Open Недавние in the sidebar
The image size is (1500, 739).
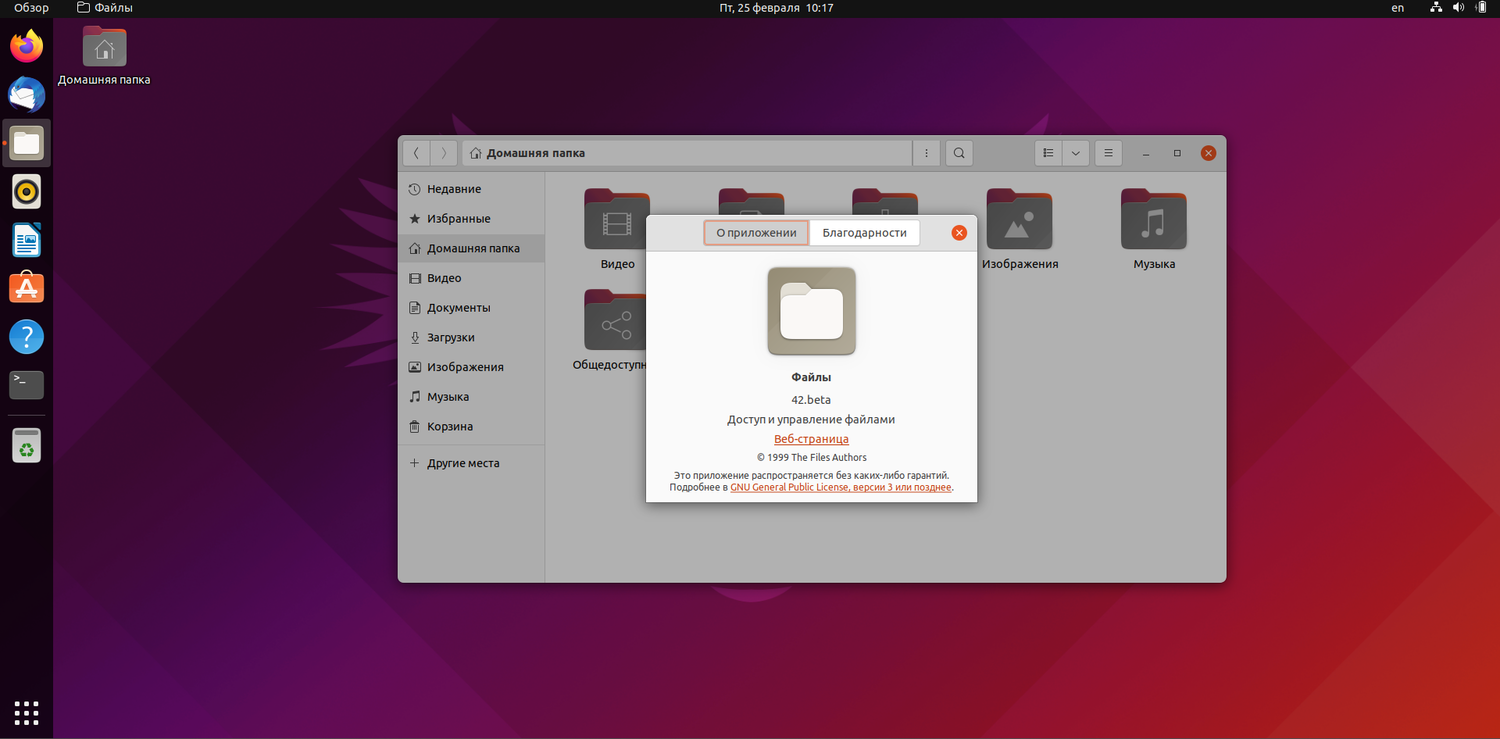tap(471, 189)
